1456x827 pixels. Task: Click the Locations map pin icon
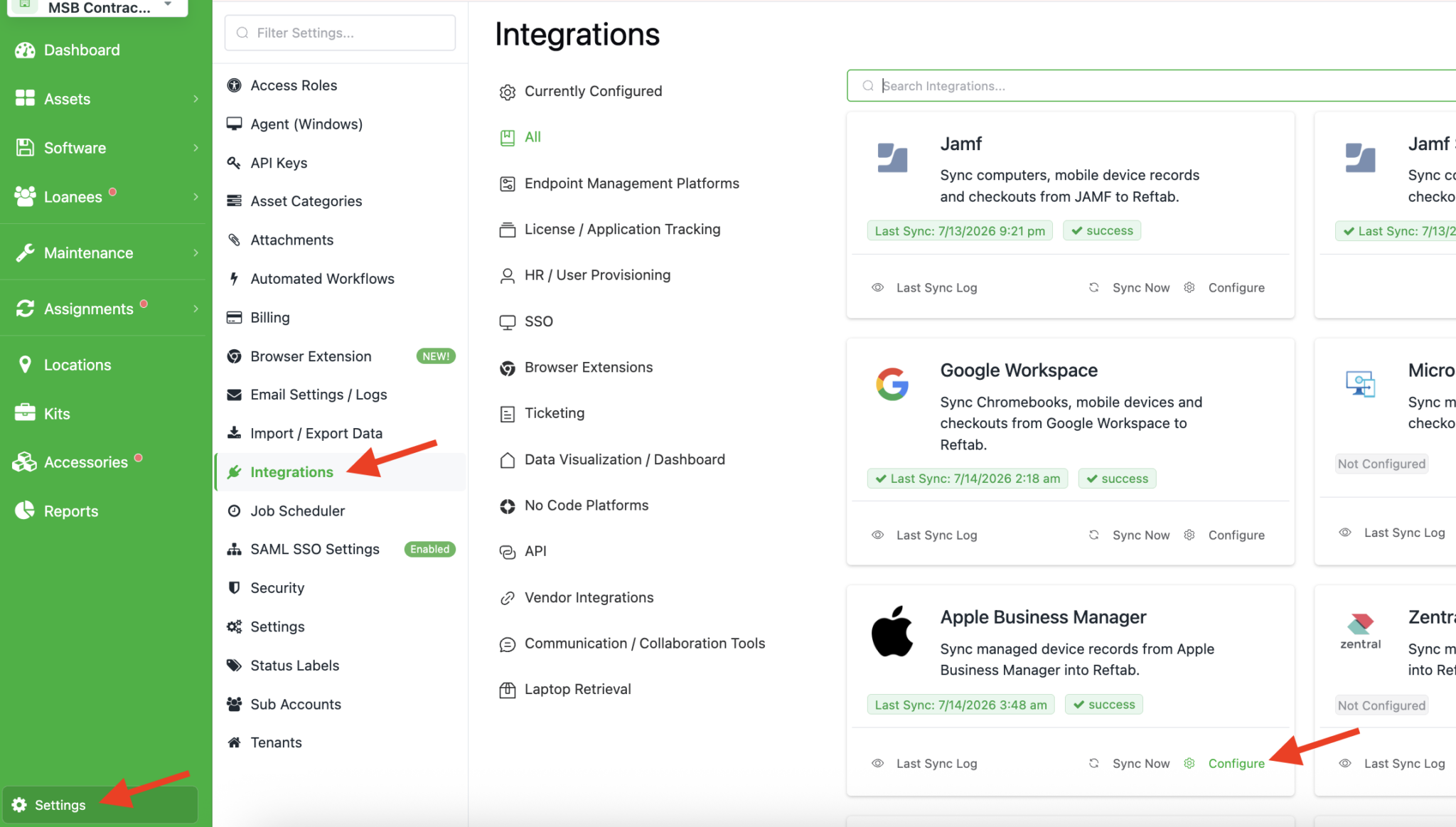coord(25,364)
